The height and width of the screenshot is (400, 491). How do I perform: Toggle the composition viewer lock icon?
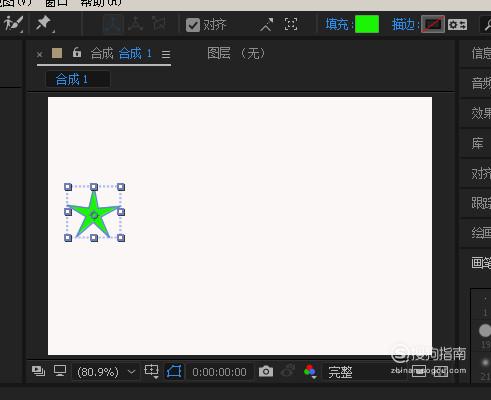[x=77, y=52]
